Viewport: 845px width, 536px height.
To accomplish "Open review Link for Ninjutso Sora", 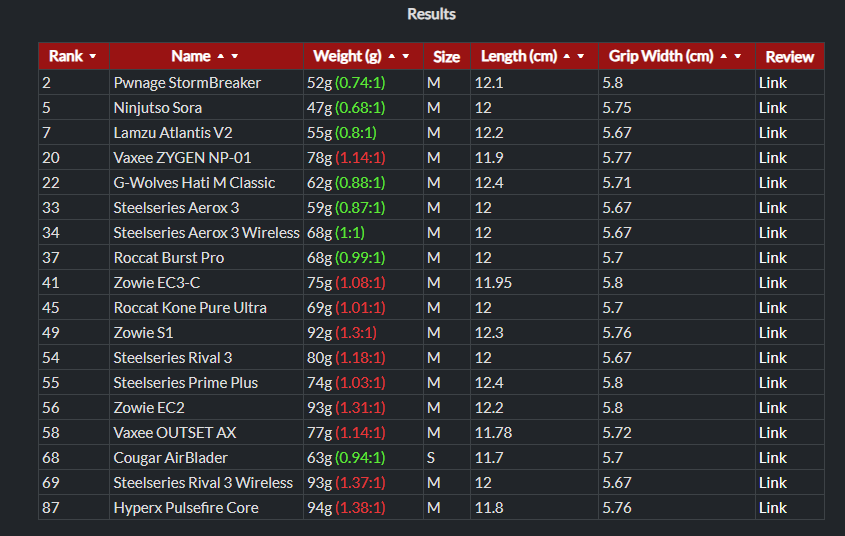I will coord(773,108).
